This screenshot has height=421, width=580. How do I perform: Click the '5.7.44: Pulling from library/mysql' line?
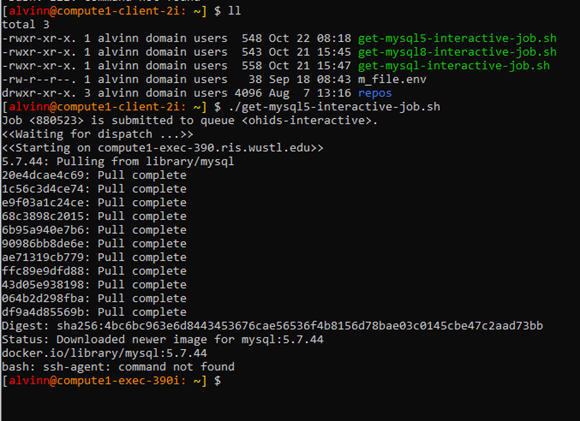(x=118, y=162)
